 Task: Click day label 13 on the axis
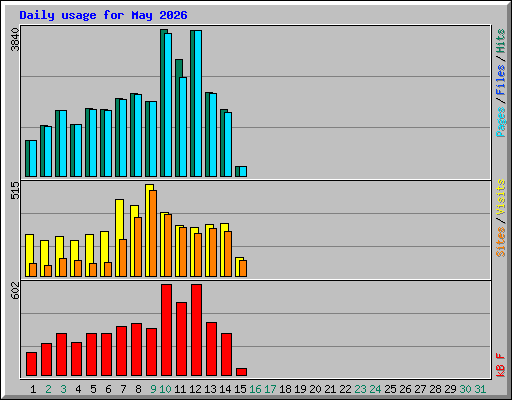tap(210, 389)
